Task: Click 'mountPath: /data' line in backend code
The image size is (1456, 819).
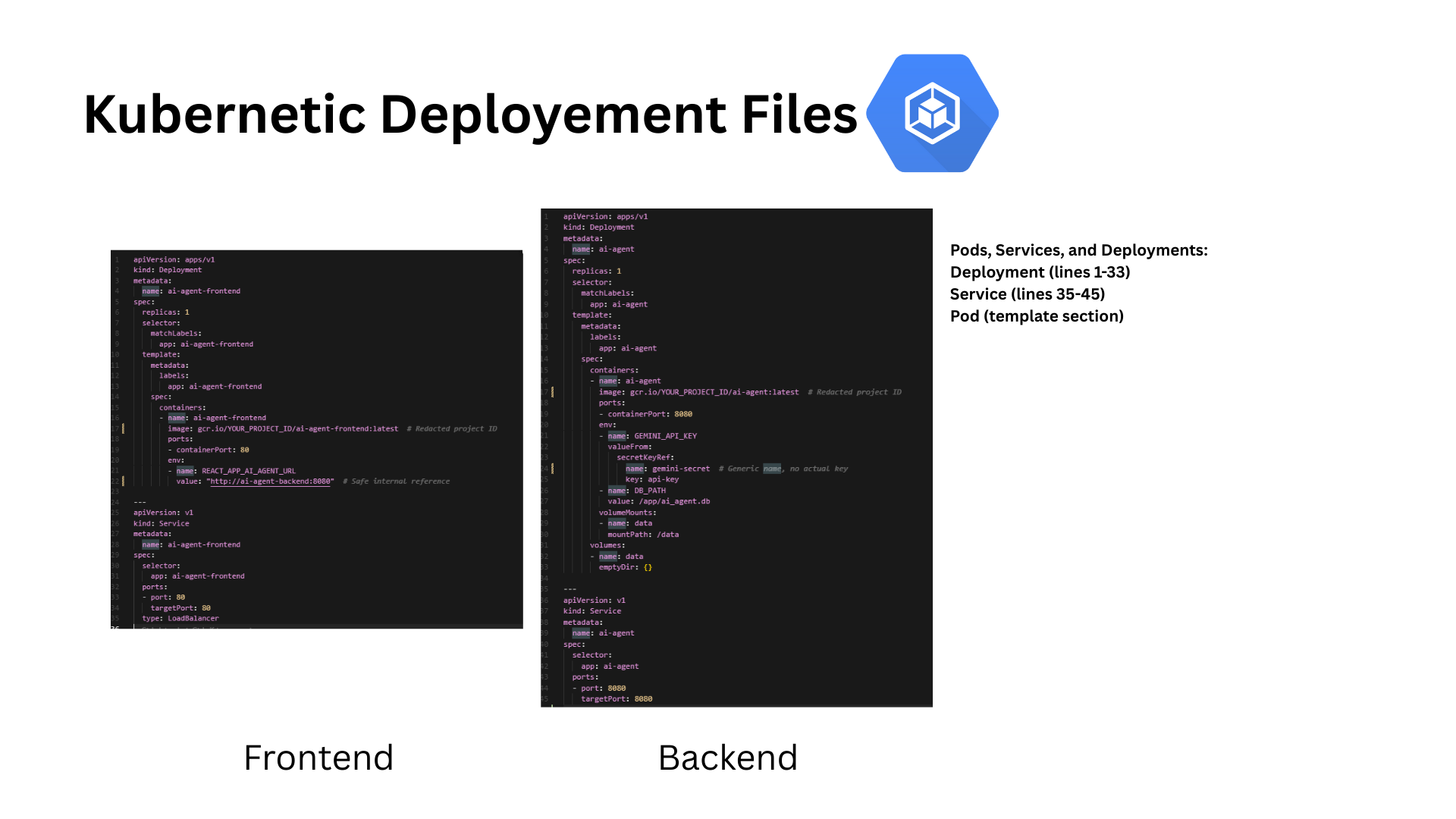Action: [x=643, y=535]
